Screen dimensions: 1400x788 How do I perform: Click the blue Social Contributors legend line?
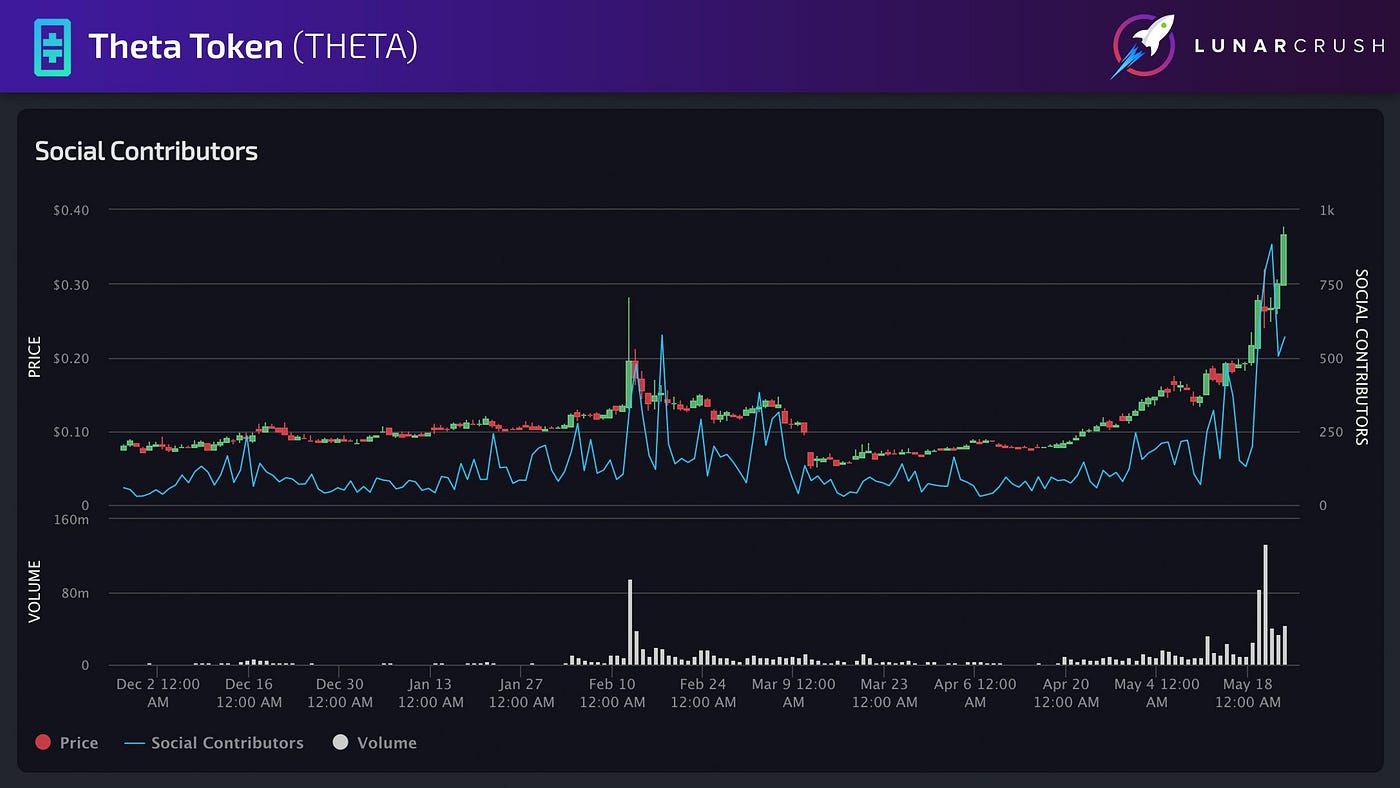click(134, 743)
